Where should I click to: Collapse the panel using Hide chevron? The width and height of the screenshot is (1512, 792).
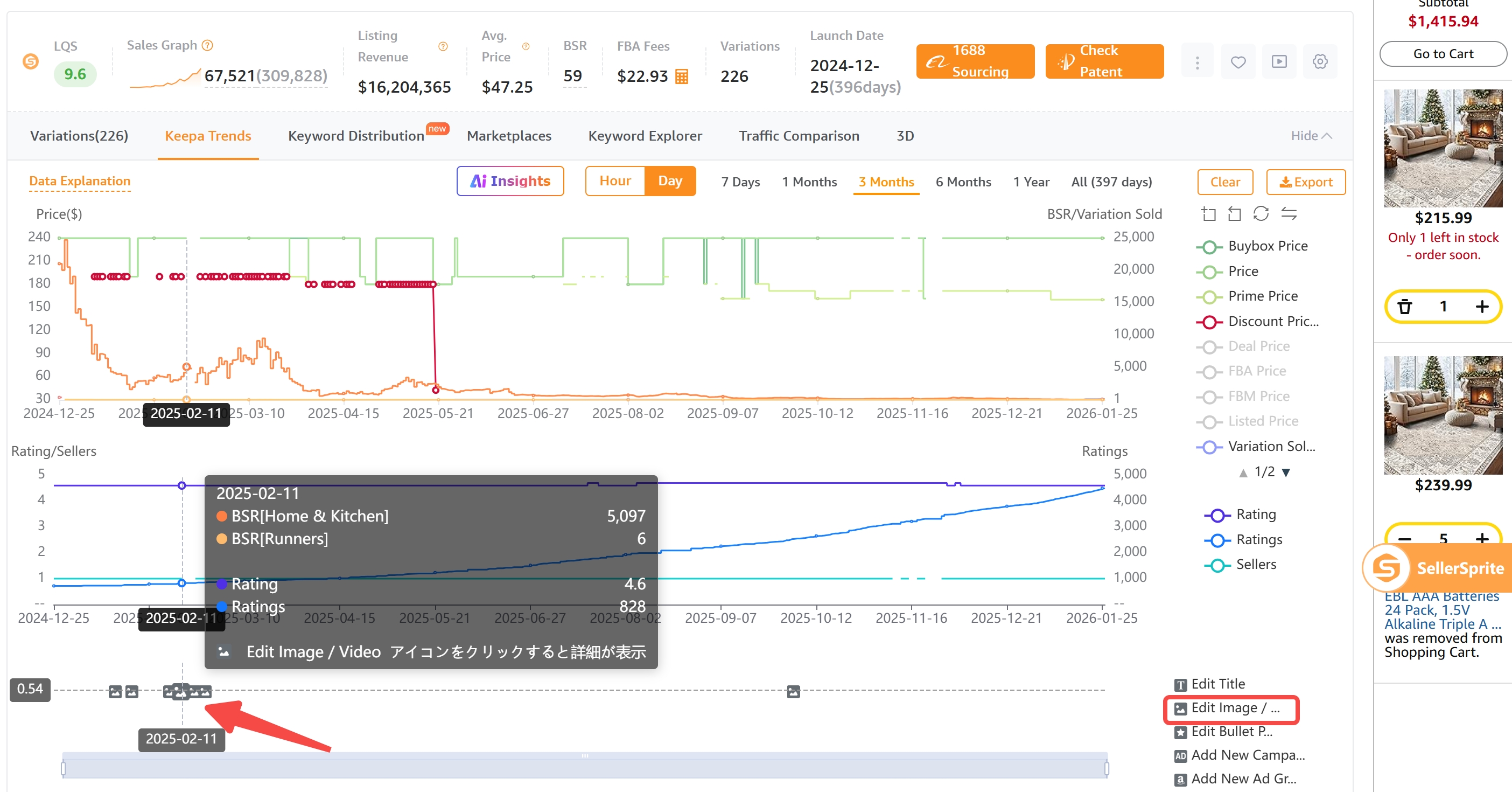[x=1310, y=136]
